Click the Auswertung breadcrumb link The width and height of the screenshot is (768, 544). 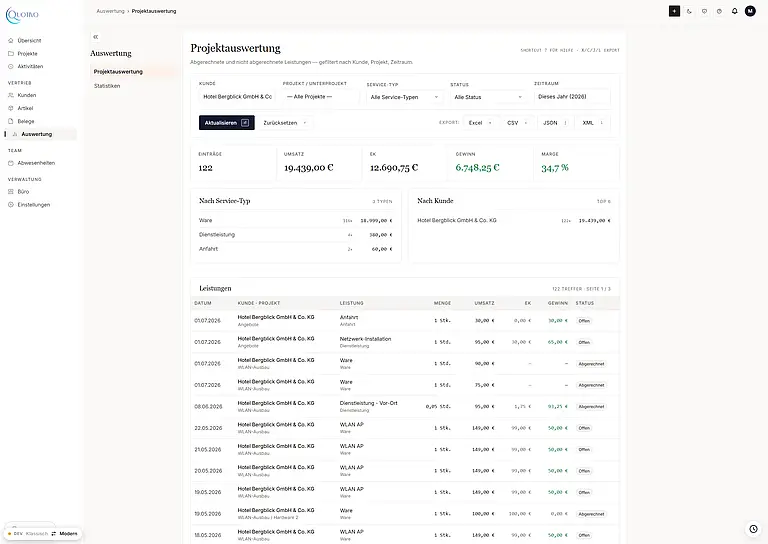(x=110, y=11)
